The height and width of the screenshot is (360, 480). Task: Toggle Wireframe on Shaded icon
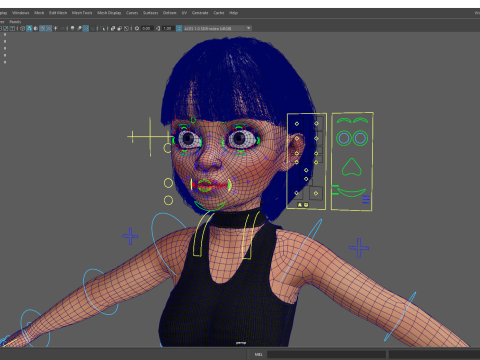point(42,28)
